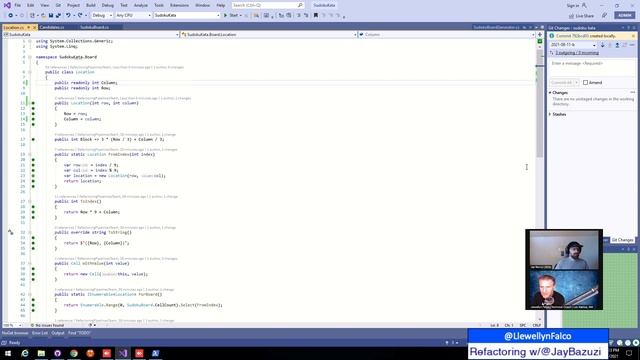The height and width of the screenshot is (360, 640).
Task: Dismiss the commit created notification
Action: [x=633, y=36]
